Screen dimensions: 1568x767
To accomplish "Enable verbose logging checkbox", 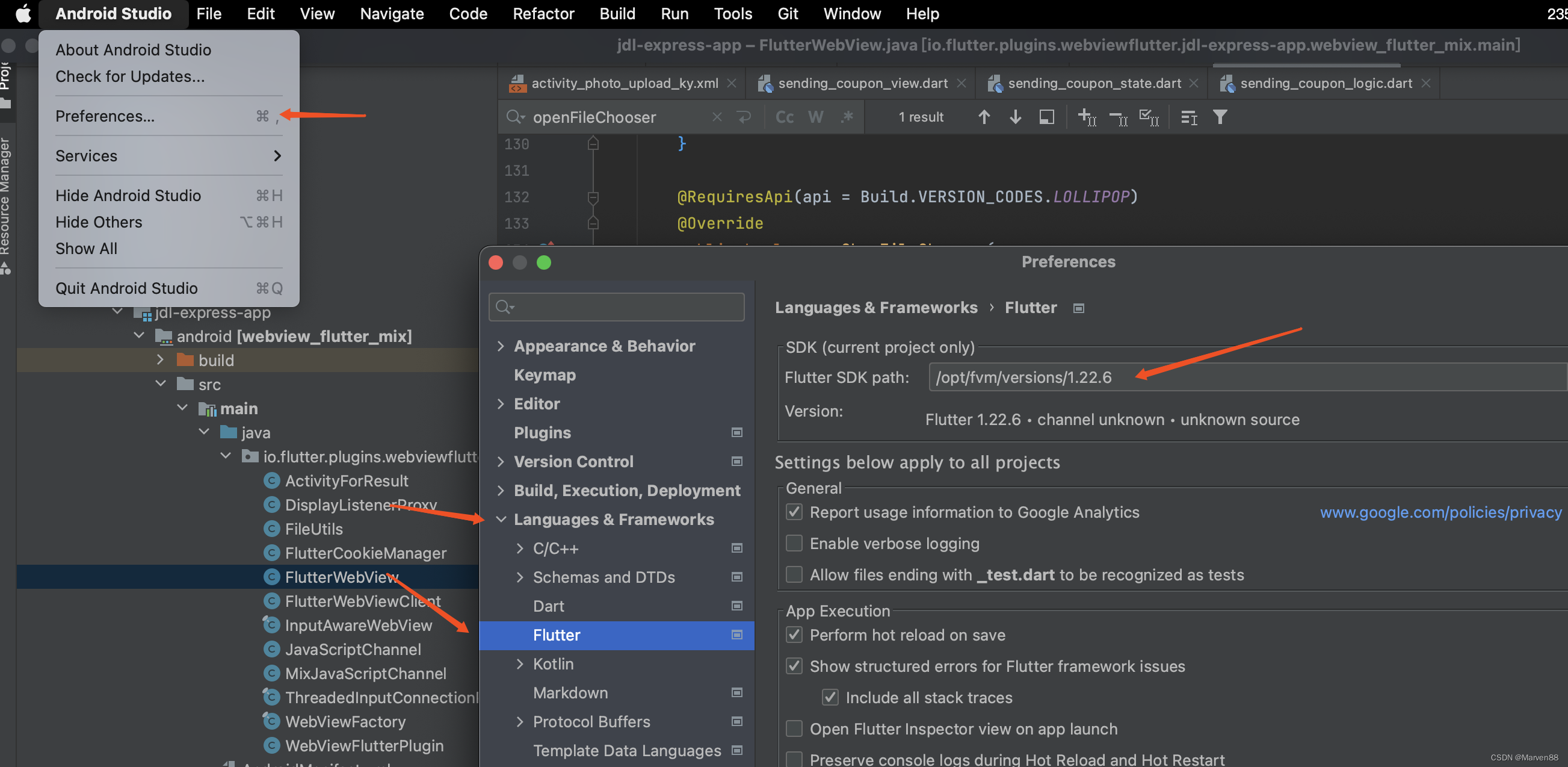I will point(794,543).
